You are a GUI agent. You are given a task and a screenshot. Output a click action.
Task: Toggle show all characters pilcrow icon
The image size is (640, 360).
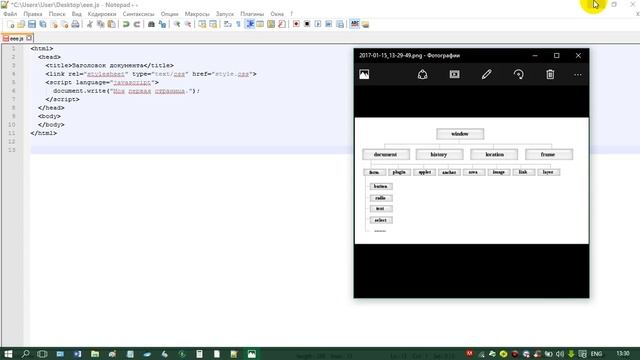pos(239,24)
